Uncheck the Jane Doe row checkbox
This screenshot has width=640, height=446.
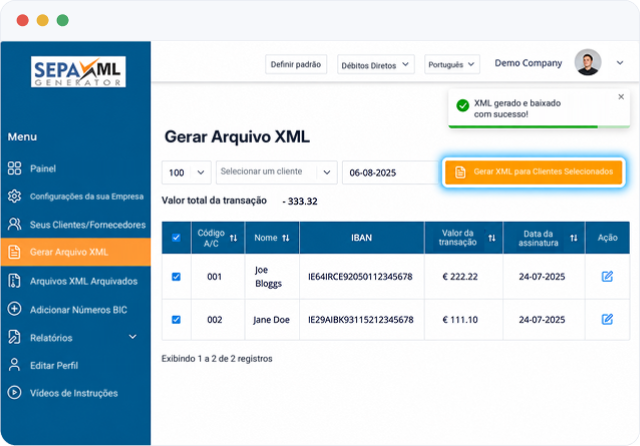(x=176, y=320)
